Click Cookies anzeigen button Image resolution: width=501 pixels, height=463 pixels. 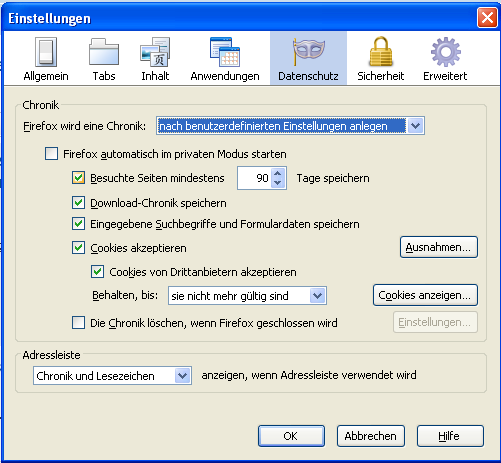(425, 295)
